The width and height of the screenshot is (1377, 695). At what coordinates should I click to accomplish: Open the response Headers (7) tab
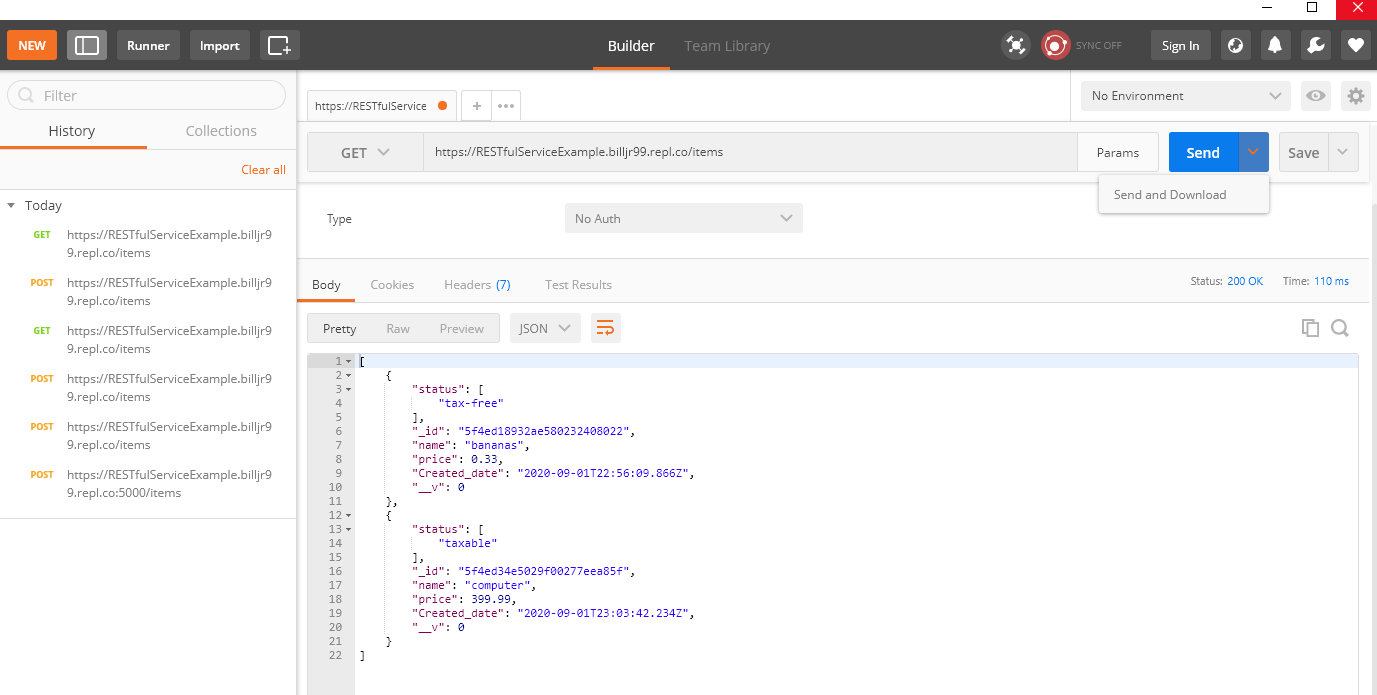click(477, 284)
